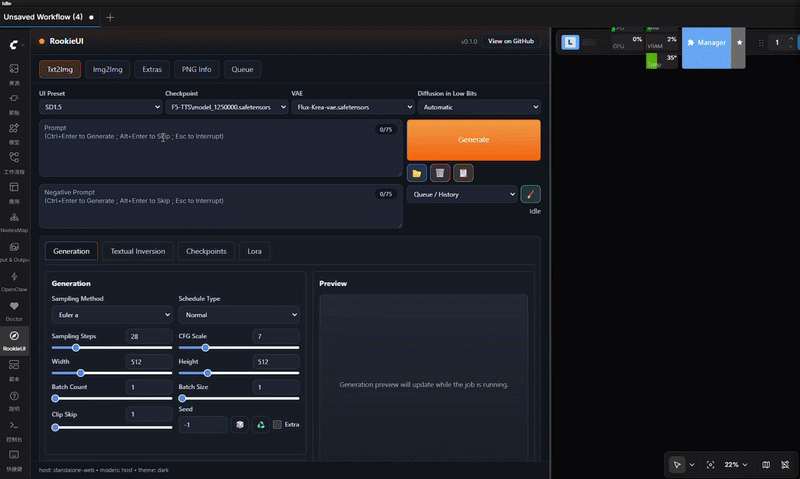Click the star icon next to Manager
800x479 pixels.
point(739,42)
